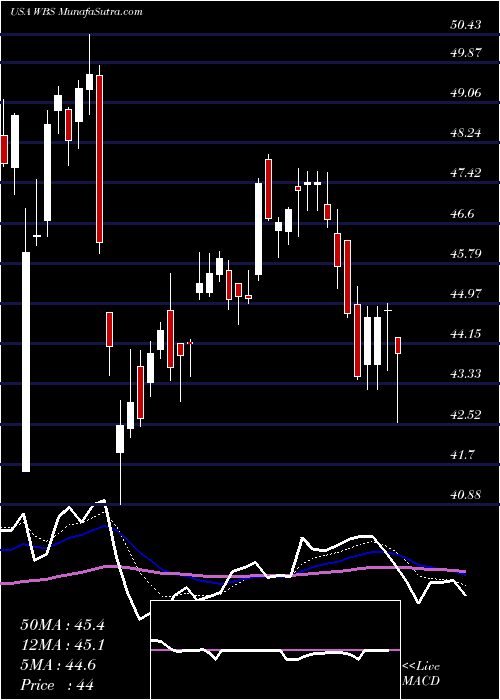The width and height of the screenshot is (500, 700).
Task: Select the 45.79 price axis label
Action: pos(466,254)
